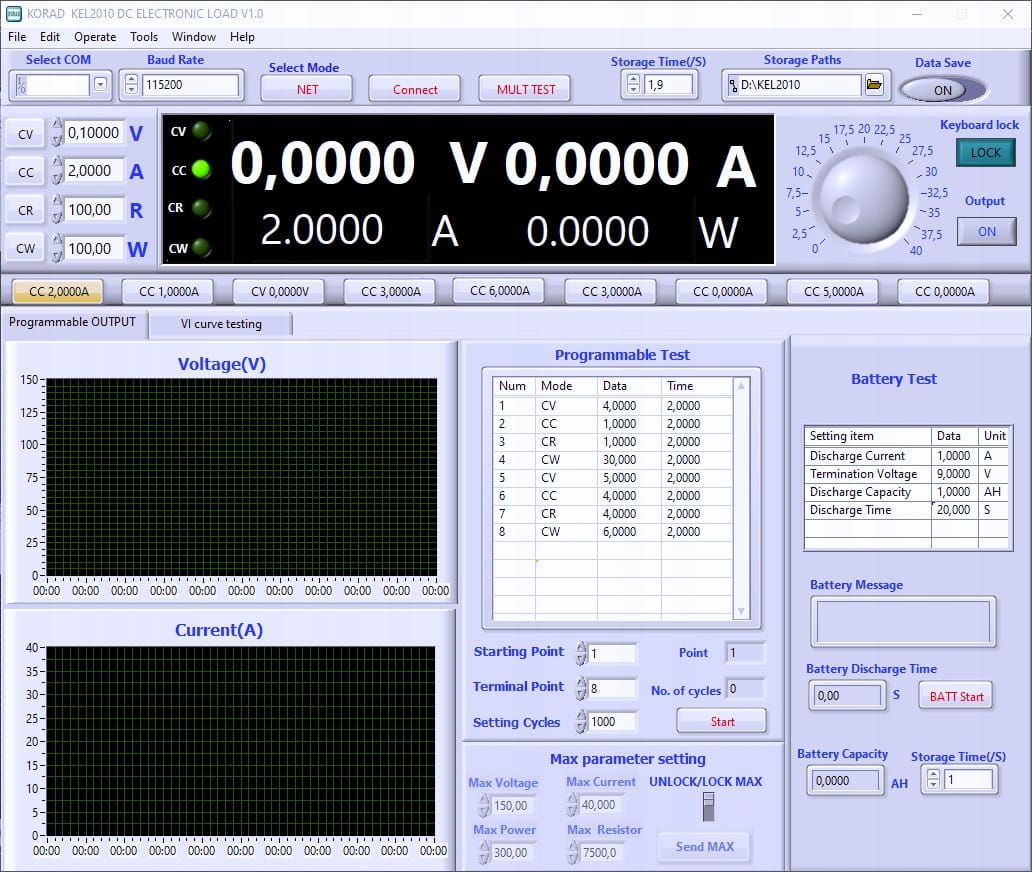Click the Programmable Test table scroll down arrow
This screenshot has height=872, width=1032.
[741, 611]
